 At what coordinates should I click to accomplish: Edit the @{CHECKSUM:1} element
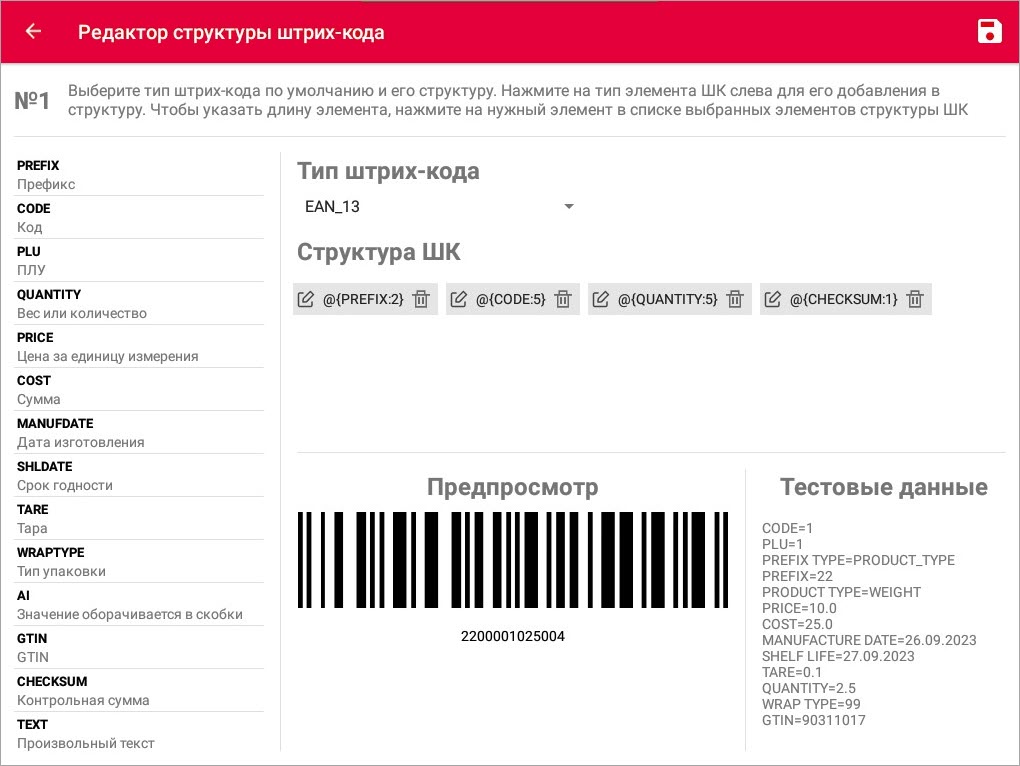pos(772,299)
